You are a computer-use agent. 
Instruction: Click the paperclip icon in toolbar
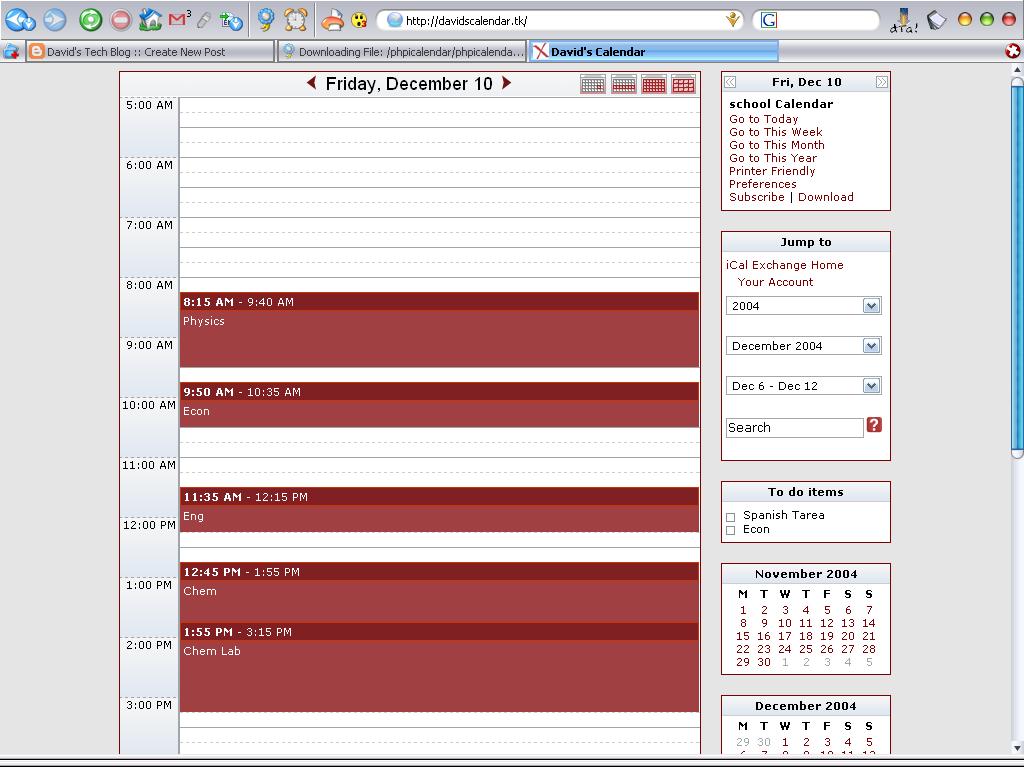coord(204,20)
